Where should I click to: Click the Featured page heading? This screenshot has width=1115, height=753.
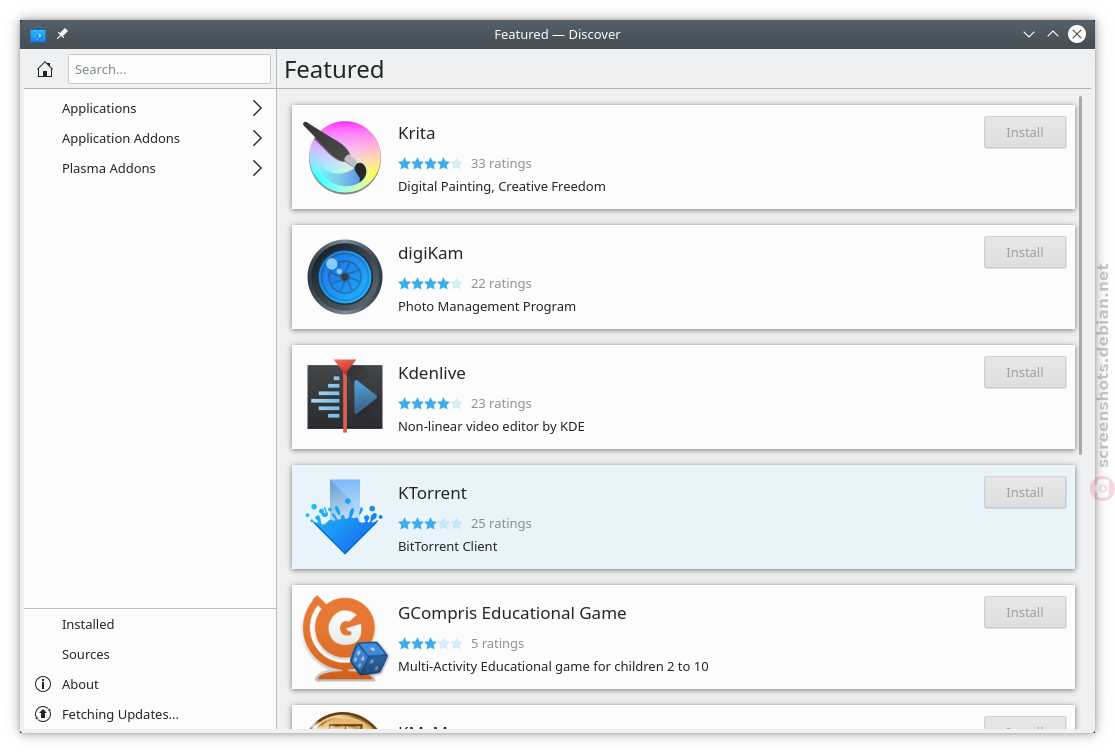pyautogui.click(x=334, y=70)
